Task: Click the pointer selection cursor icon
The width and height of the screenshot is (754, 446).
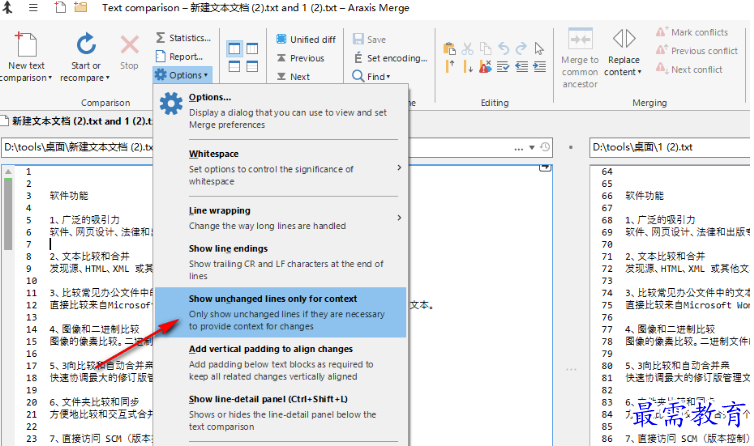Action: click(539, 48)
